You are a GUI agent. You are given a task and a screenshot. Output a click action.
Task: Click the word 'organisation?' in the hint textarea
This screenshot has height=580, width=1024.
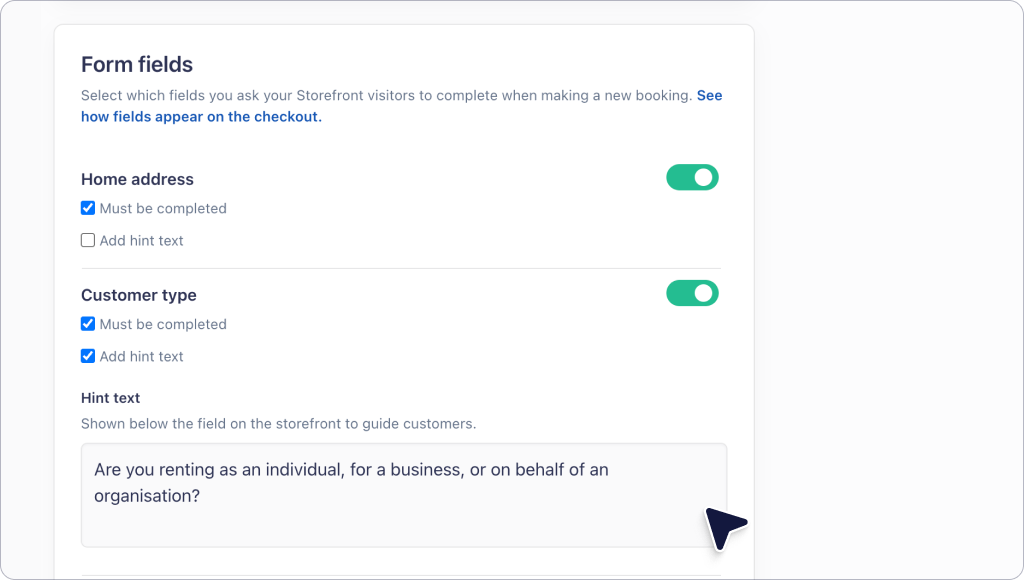pos(147,496)
